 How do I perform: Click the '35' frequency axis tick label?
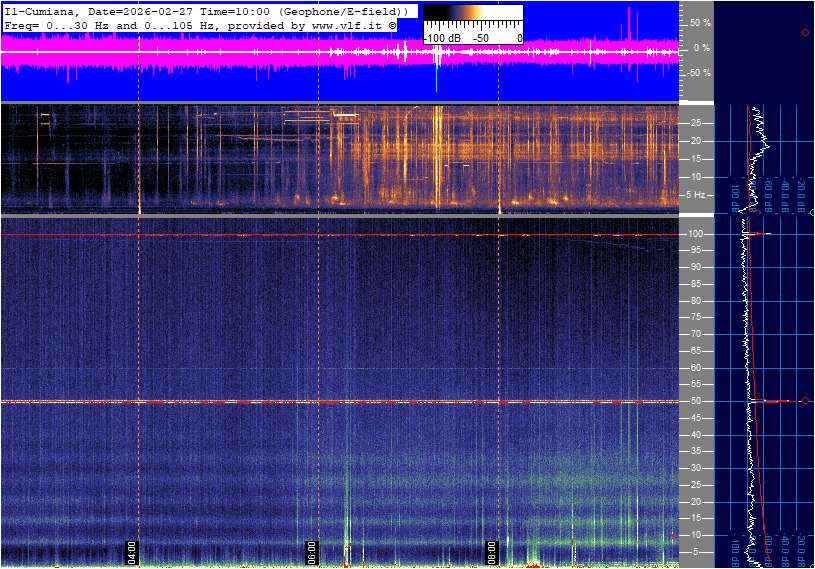point(695,452)
